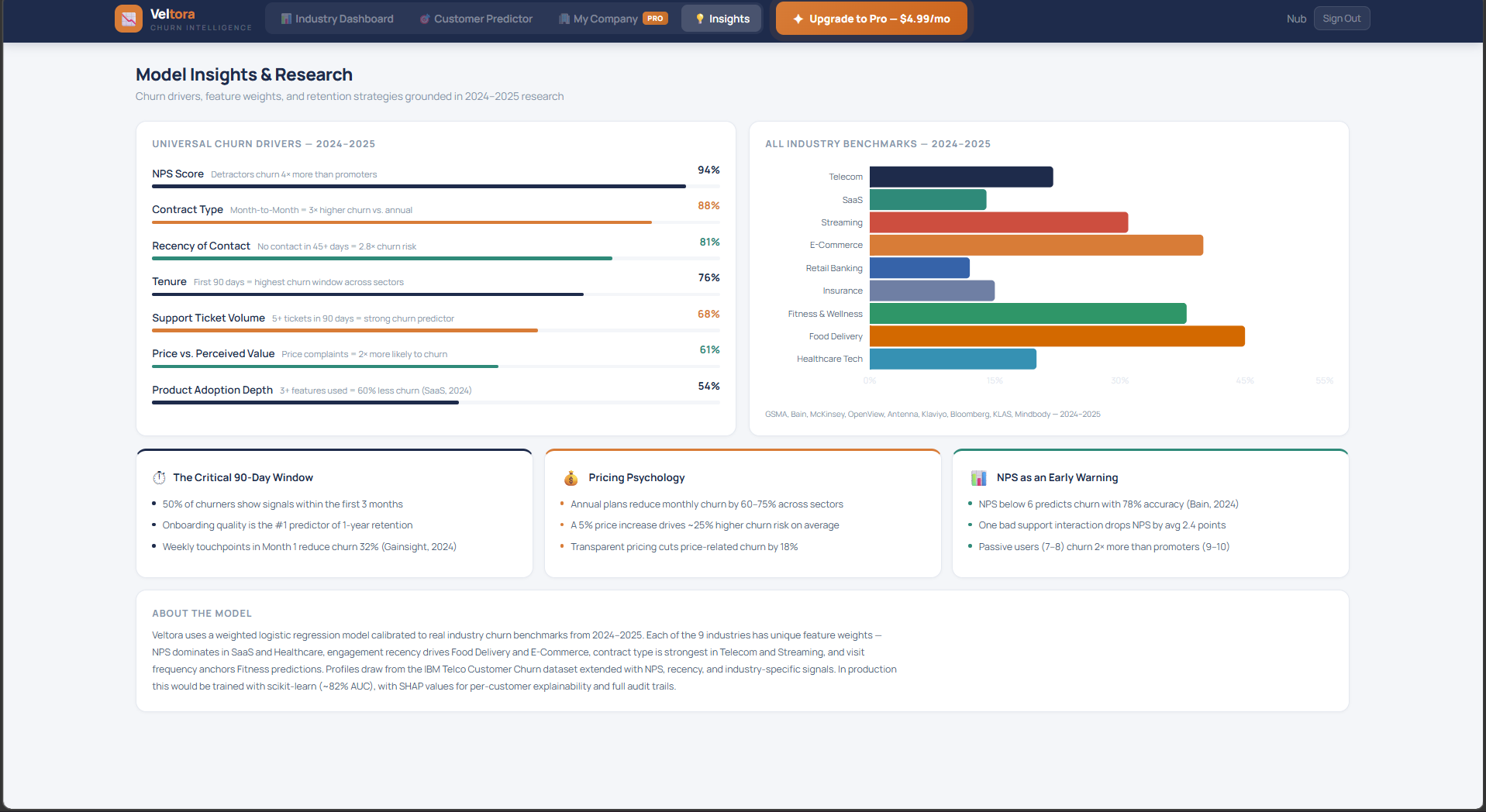Click the bar chart icon beside NPS Early Warning
The image size is (1486, 812).
pyautogui.click(x=979, y=477)
